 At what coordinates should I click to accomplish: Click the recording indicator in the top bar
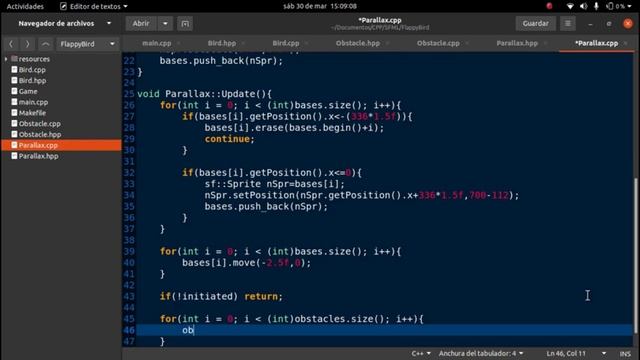click(x=549, y=6)
